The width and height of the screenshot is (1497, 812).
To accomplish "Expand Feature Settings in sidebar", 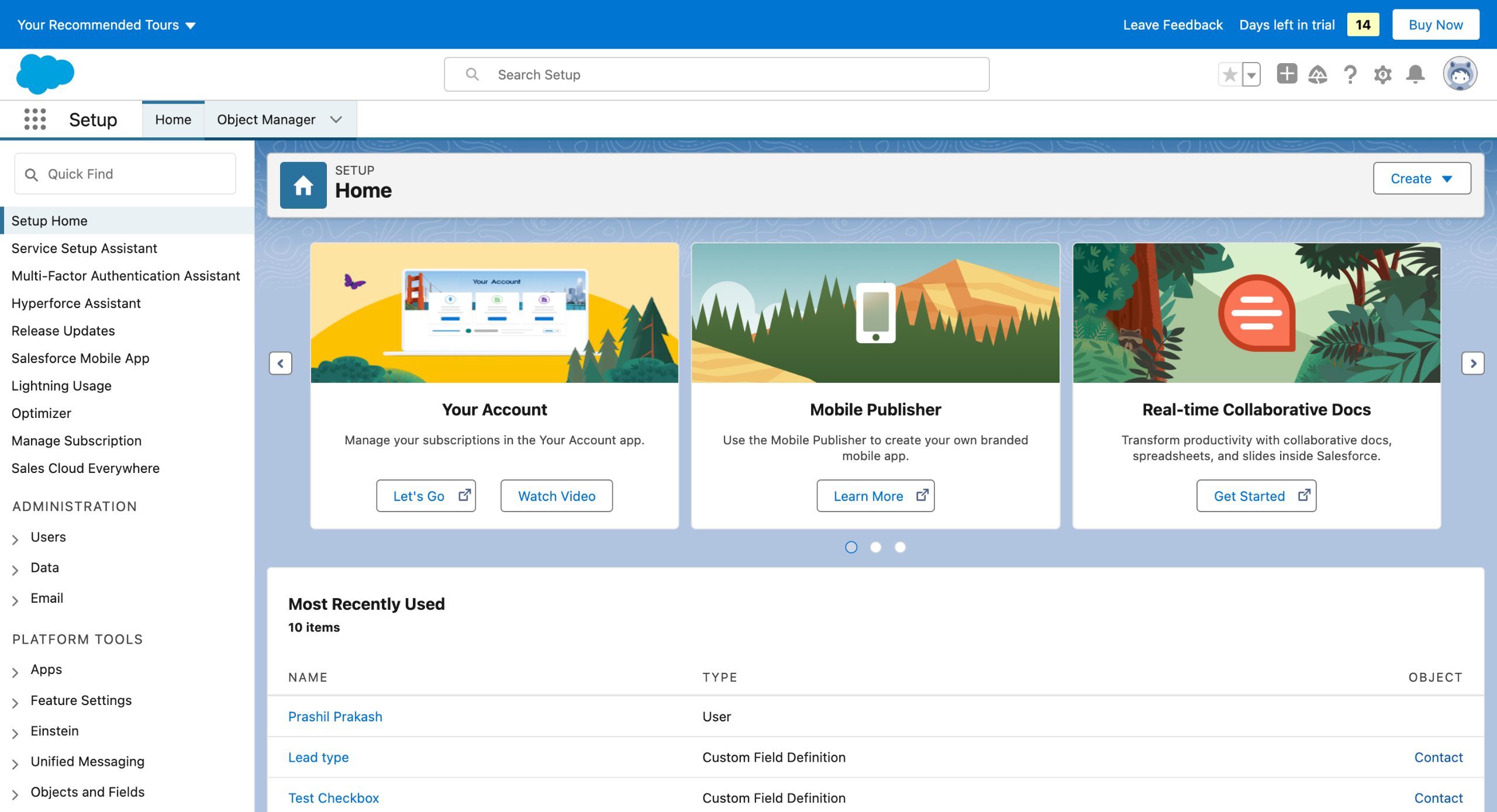I will (x=15, y=703).
